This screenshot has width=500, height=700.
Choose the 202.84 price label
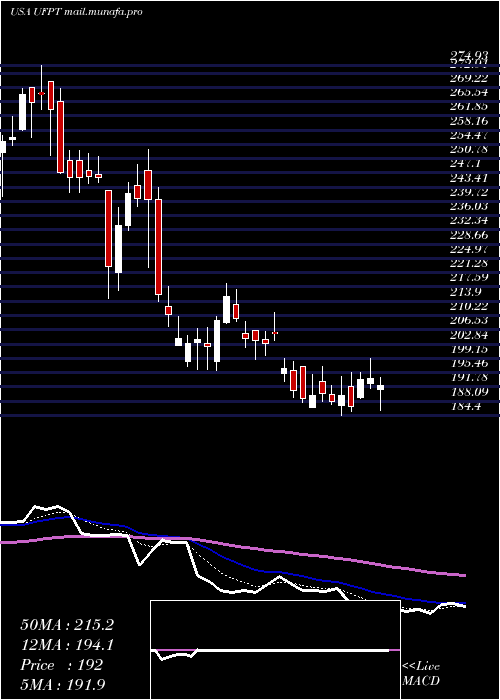(x=469, y=335)
